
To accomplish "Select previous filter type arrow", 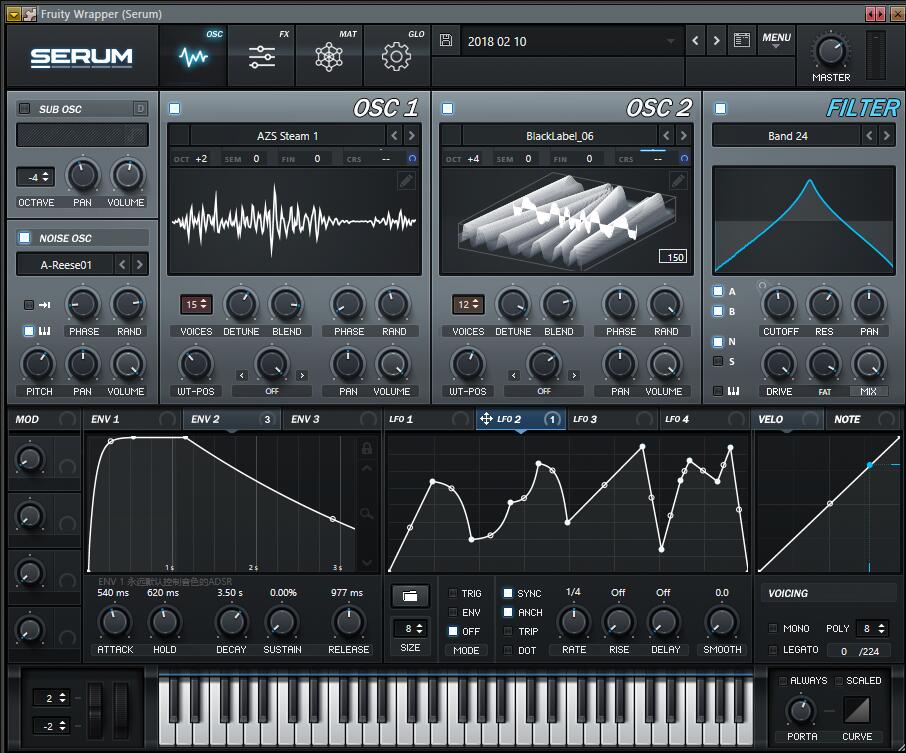I will click(869, 136).
